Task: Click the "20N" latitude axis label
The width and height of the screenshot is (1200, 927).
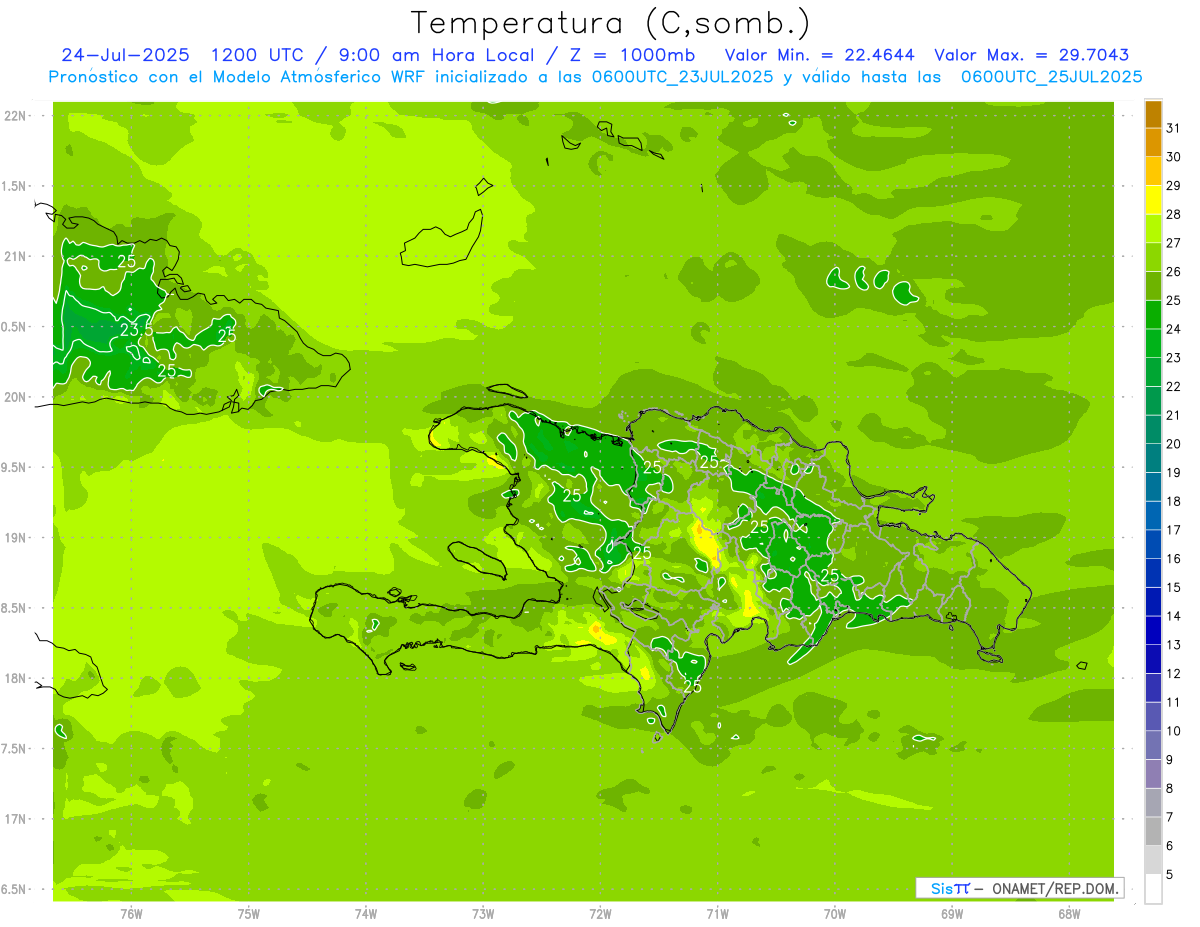Action: pyautogui.click(x=16, y=397)
